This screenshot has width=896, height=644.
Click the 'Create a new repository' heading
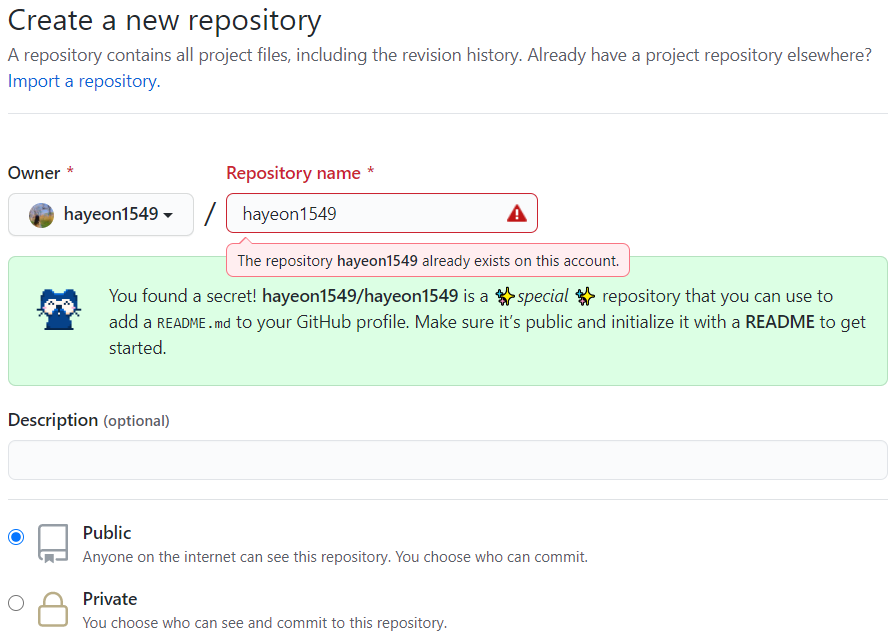pyautogui.click(x=165, y=21)
